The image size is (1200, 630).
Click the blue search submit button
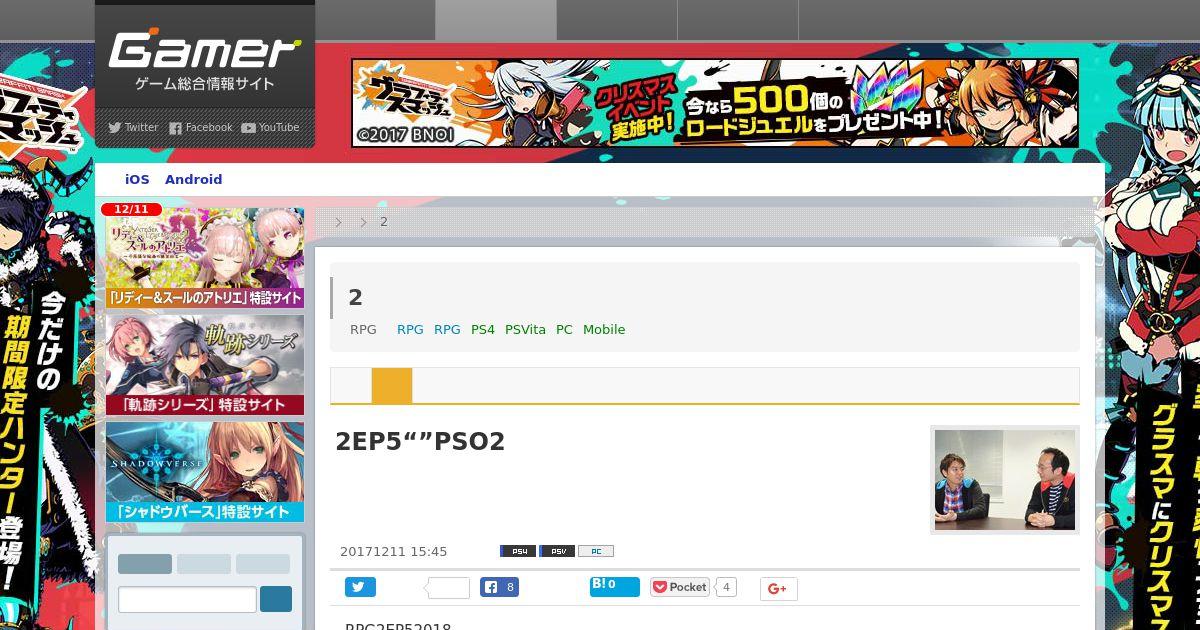pos(276,599)
